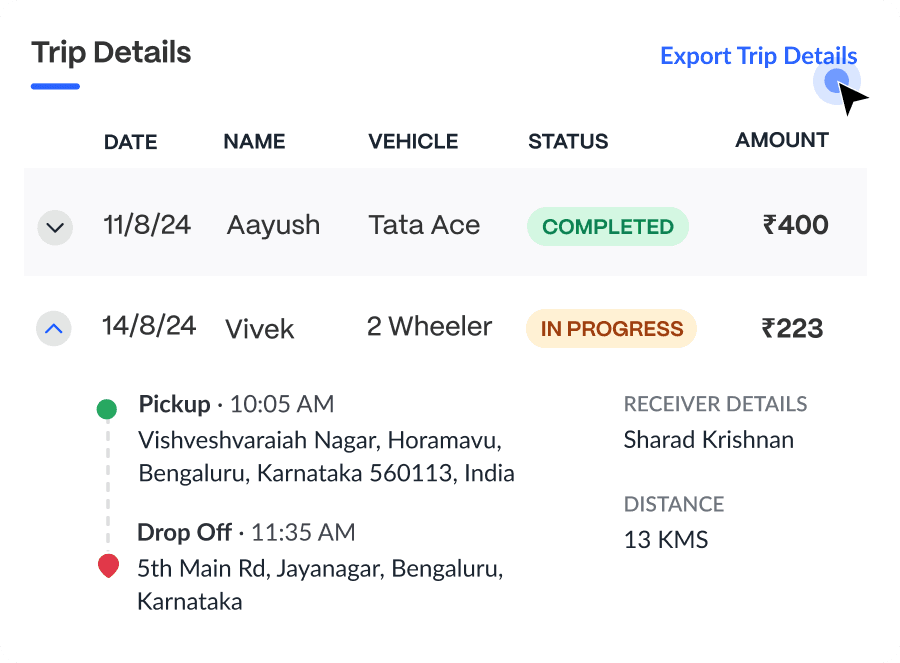Select the AMOUNT column header
The image size is (900, 663).
point(781,140)
